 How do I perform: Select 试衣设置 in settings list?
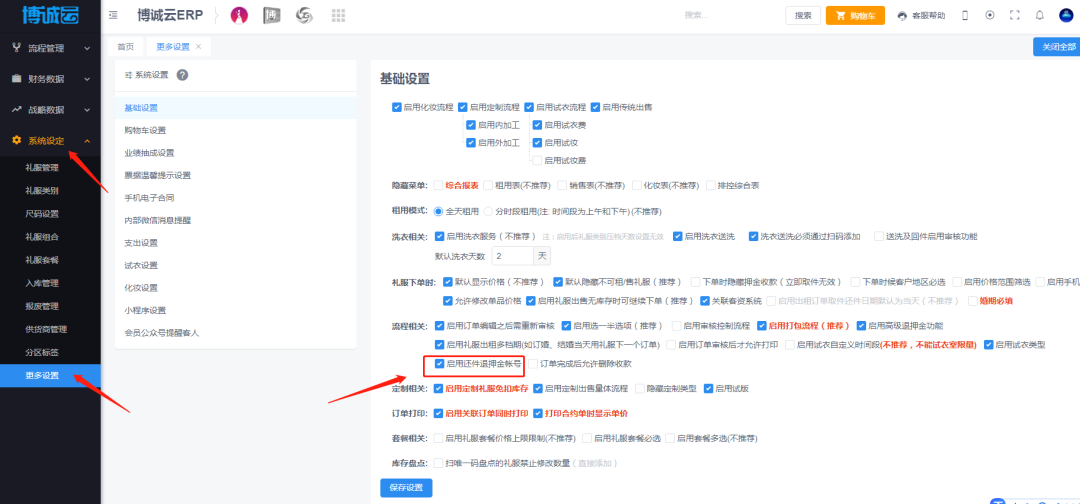236,265
